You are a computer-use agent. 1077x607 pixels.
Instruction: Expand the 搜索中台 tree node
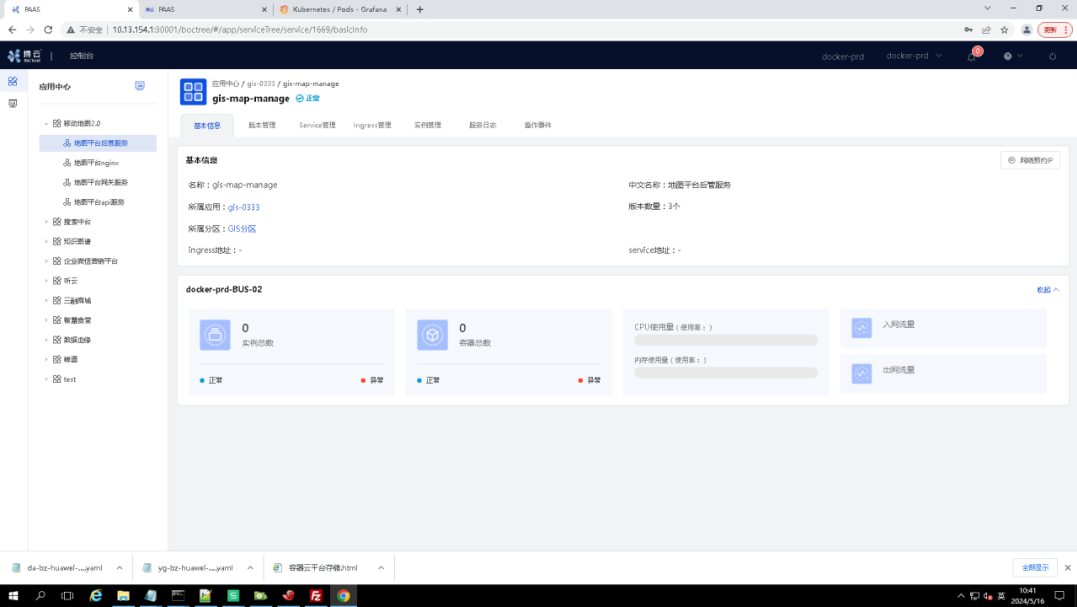coord(46,222)
